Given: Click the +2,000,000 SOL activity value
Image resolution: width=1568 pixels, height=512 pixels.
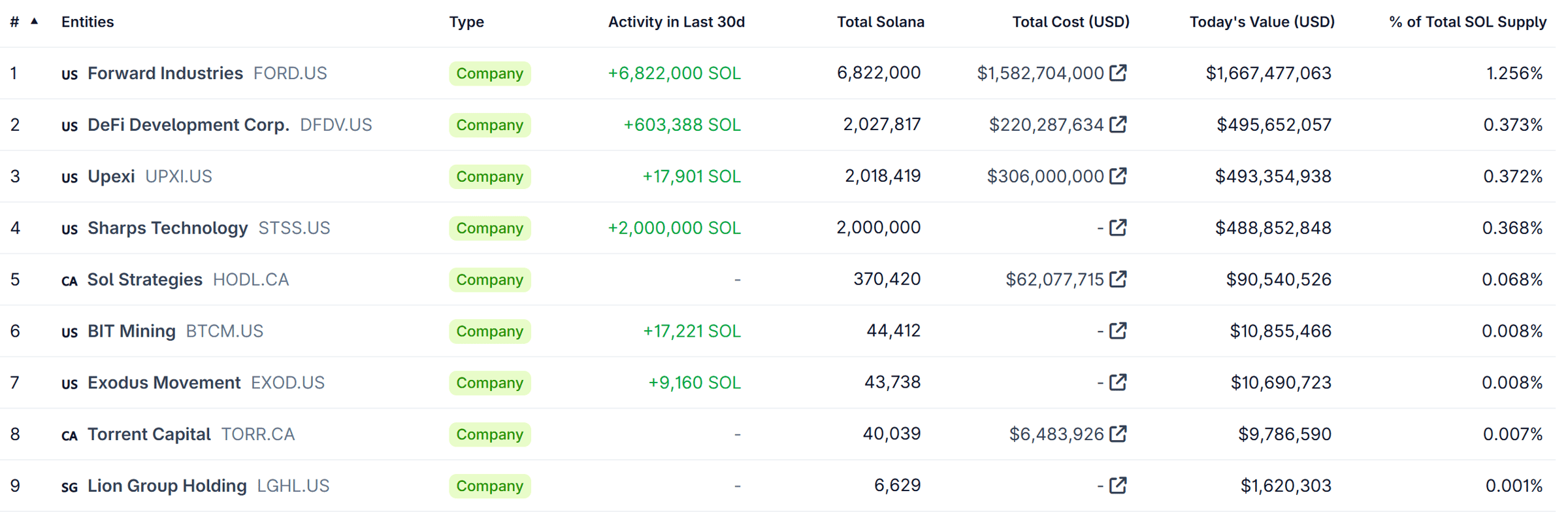Looking at the screenshot, I should (x=675, y=228).
